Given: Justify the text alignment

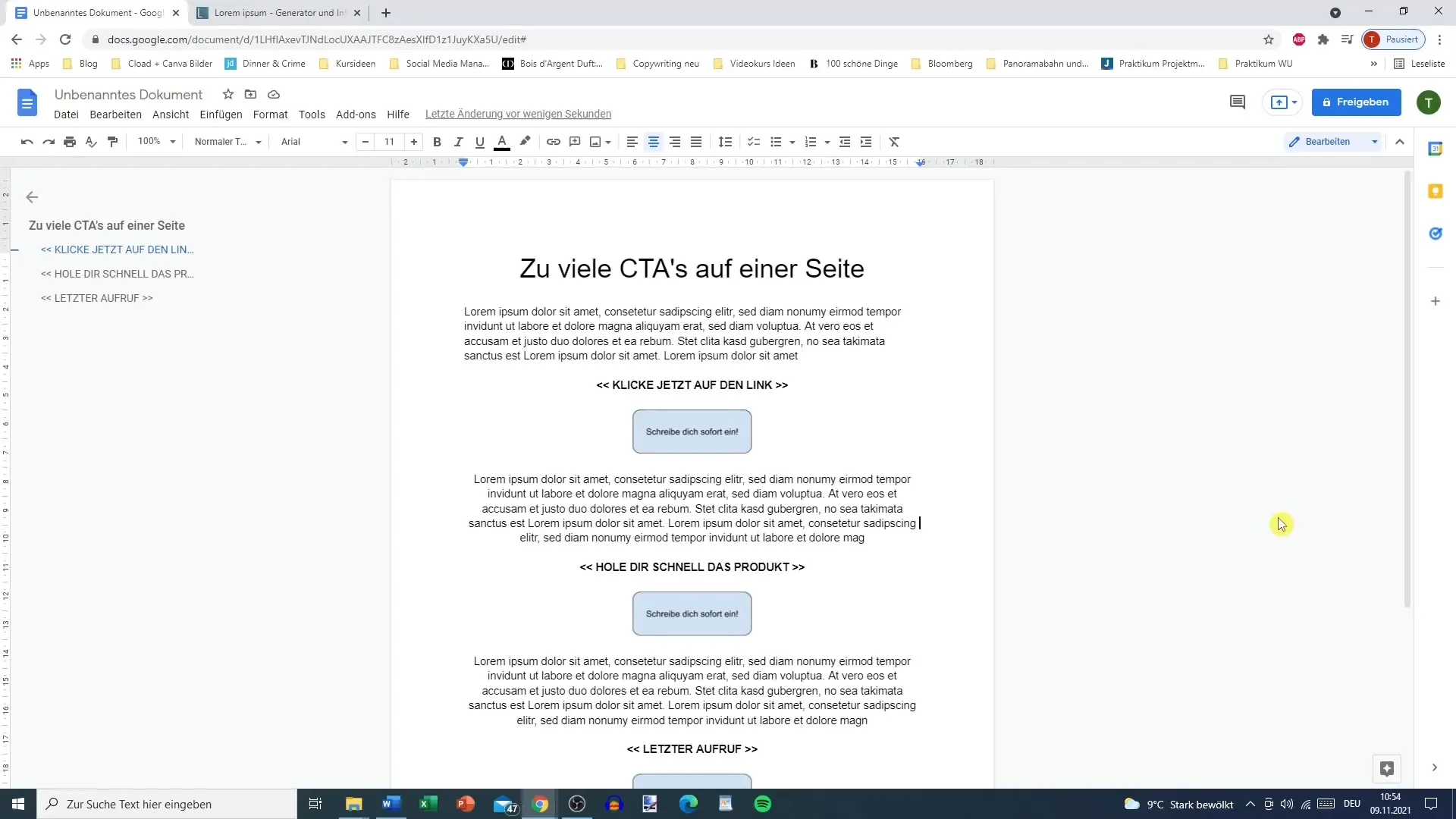Looking at the screenshot, I should click(x=695, y=142).
